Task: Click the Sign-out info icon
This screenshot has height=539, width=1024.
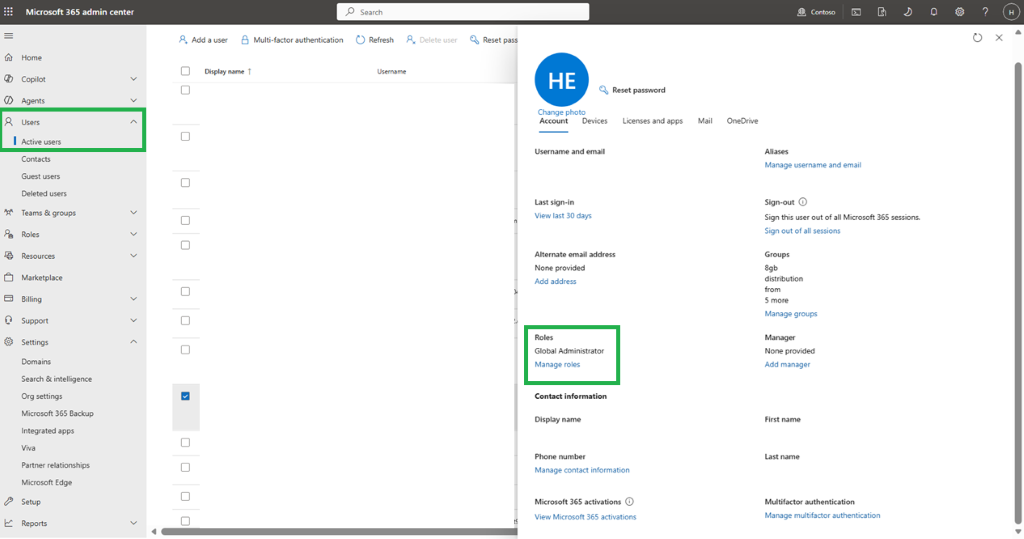Action: tap(803, 202)
